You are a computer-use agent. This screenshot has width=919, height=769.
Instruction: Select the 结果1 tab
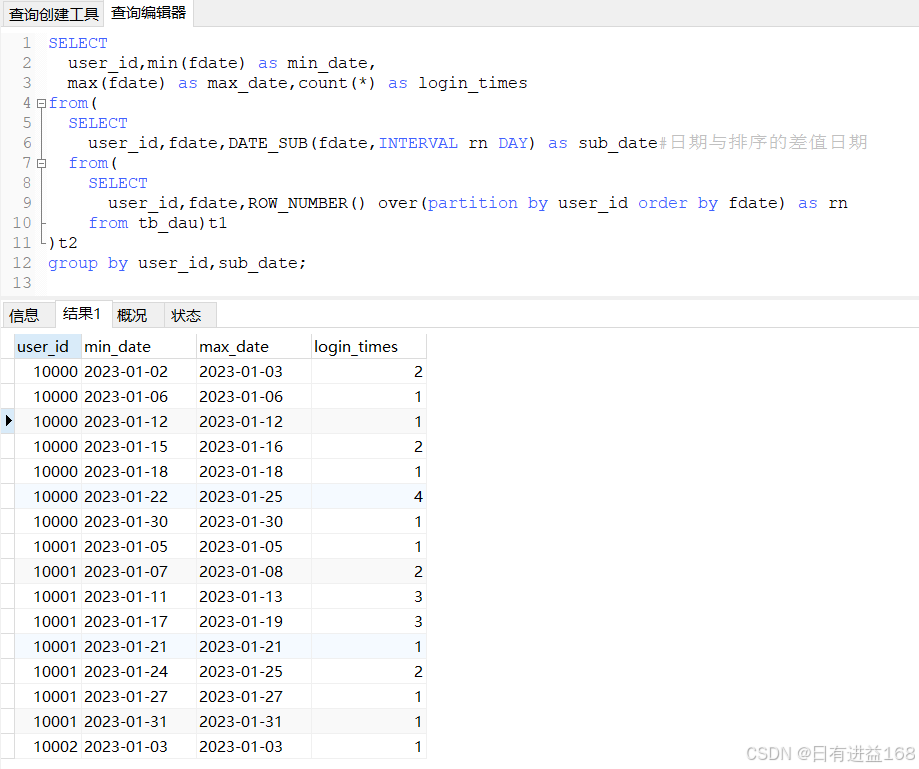82,314
